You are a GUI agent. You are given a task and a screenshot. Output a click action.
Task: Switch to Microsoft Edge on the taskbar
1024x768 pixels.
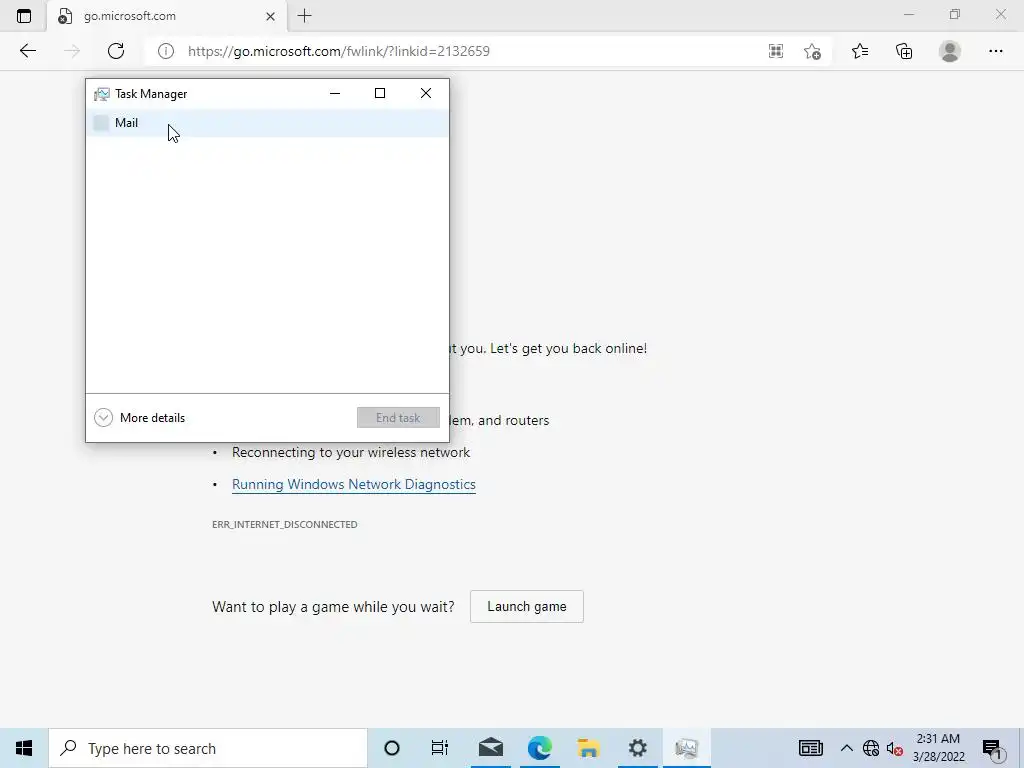coord(539,748)
